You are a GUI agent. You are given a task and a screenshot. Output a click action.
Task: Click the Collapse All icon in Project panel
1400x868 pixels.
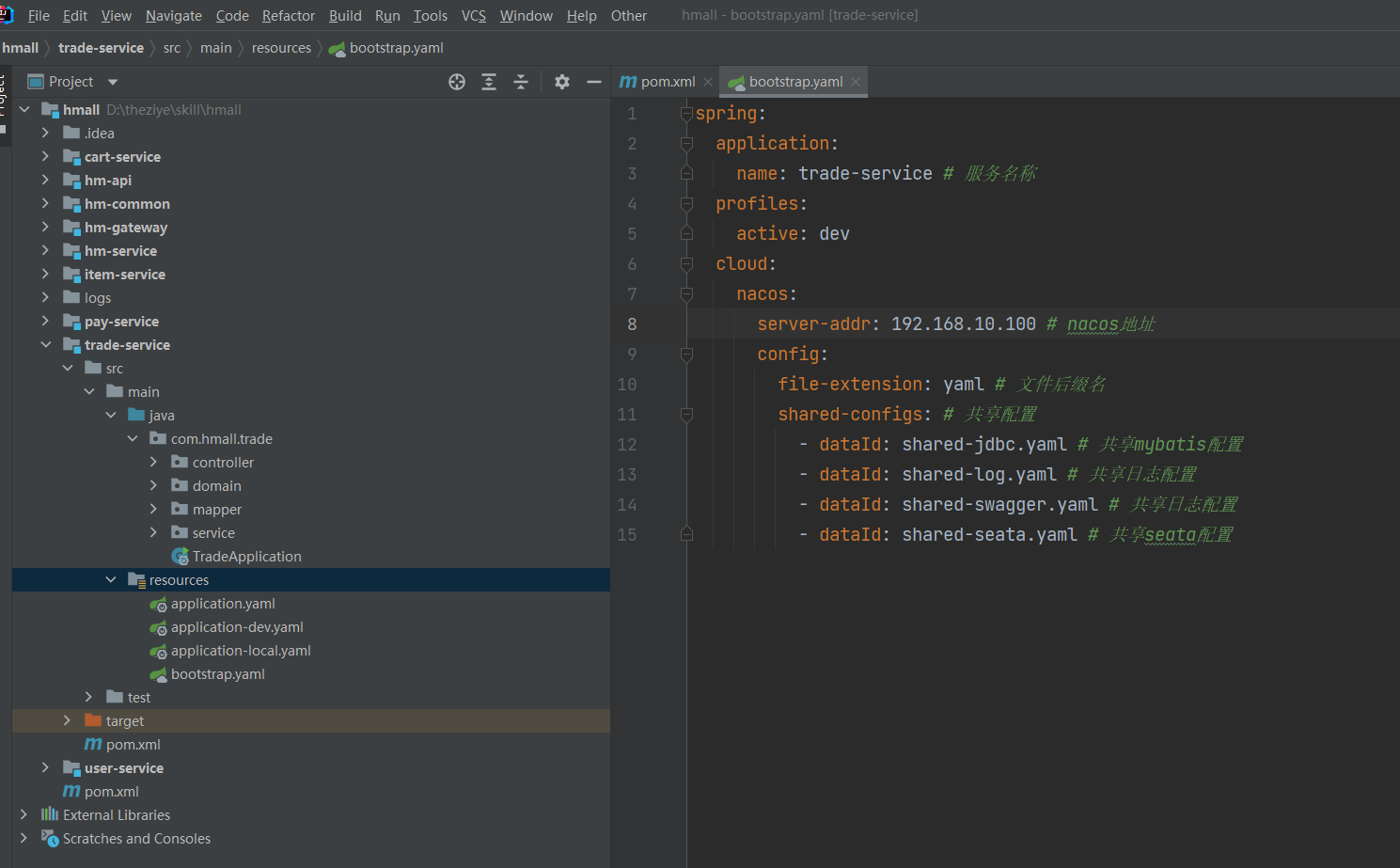click(521, 82)
